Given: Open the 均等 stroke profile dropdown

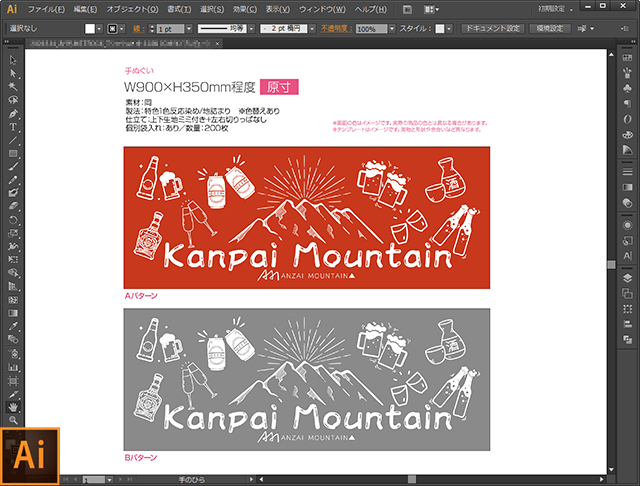Looking at the screenshot, I should point(251,29).
